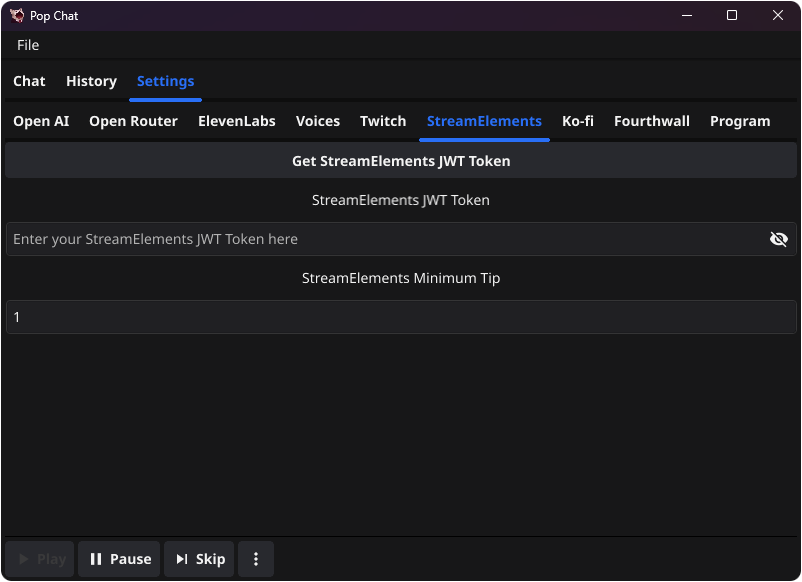Switch to the Chat tab
This screenshot has height=582, width=802.
[x=29, y=81]
